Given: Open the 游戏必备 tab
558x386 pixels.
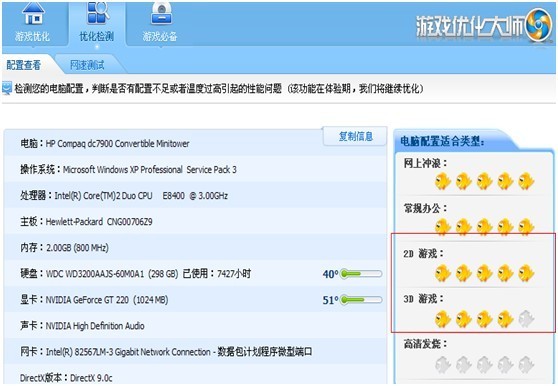Looking at the screenshot, I should (160, 24).
